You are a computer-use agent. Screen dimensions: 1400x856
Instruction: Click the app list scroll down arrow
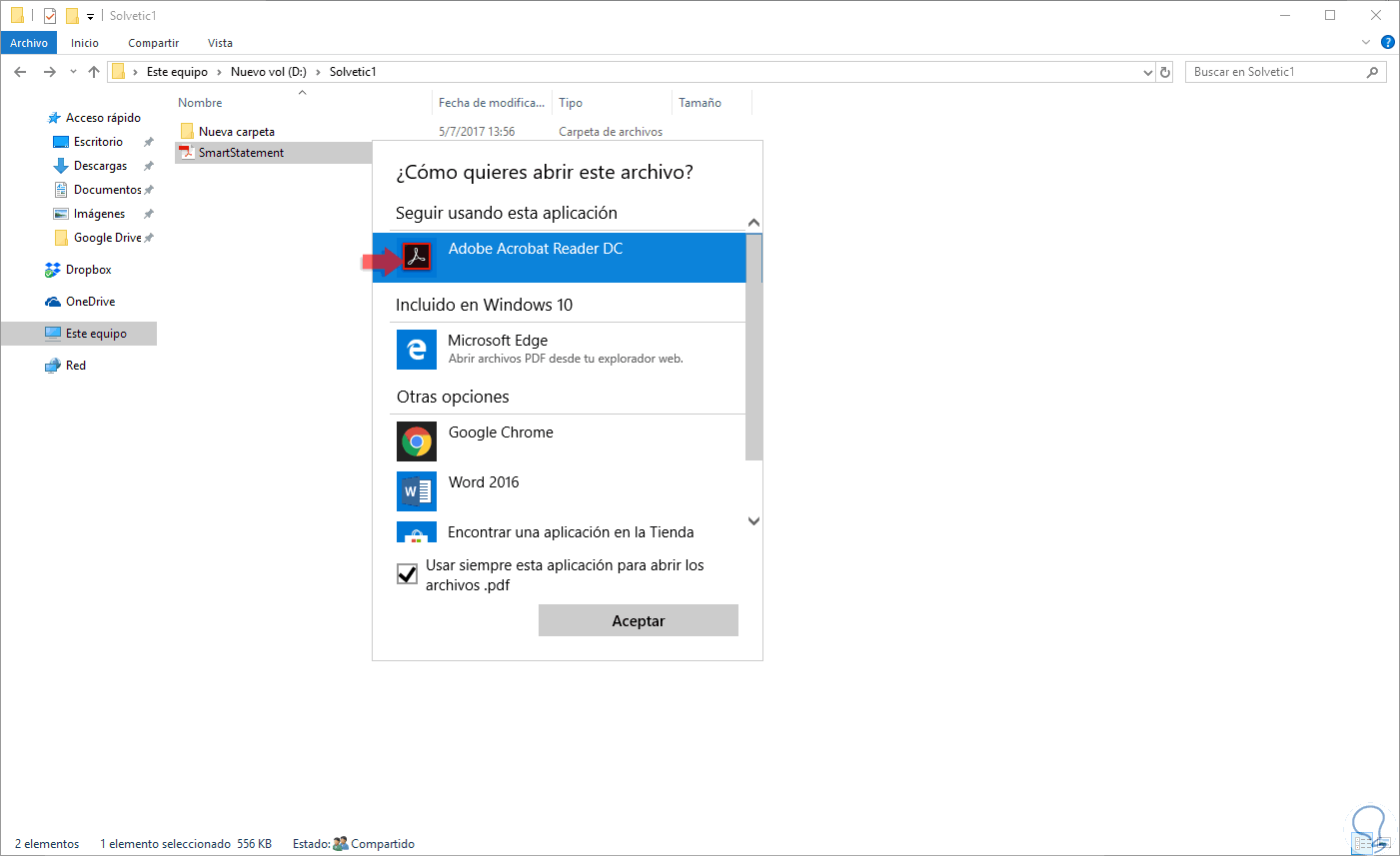coord(754,520)
